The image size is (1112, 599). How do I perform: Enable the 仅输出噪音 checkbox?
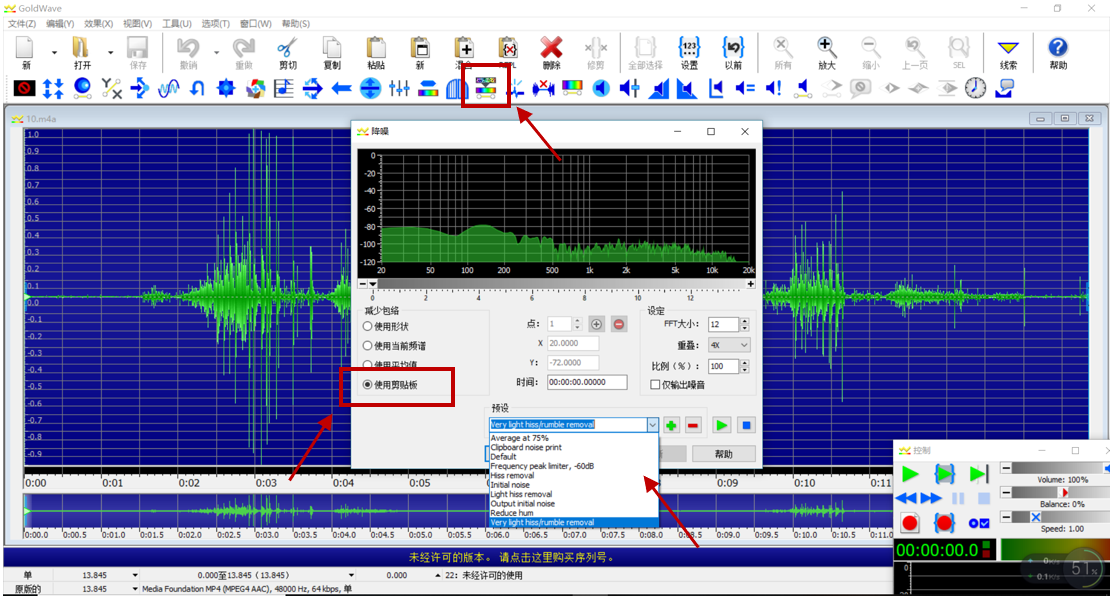point(655,384)
